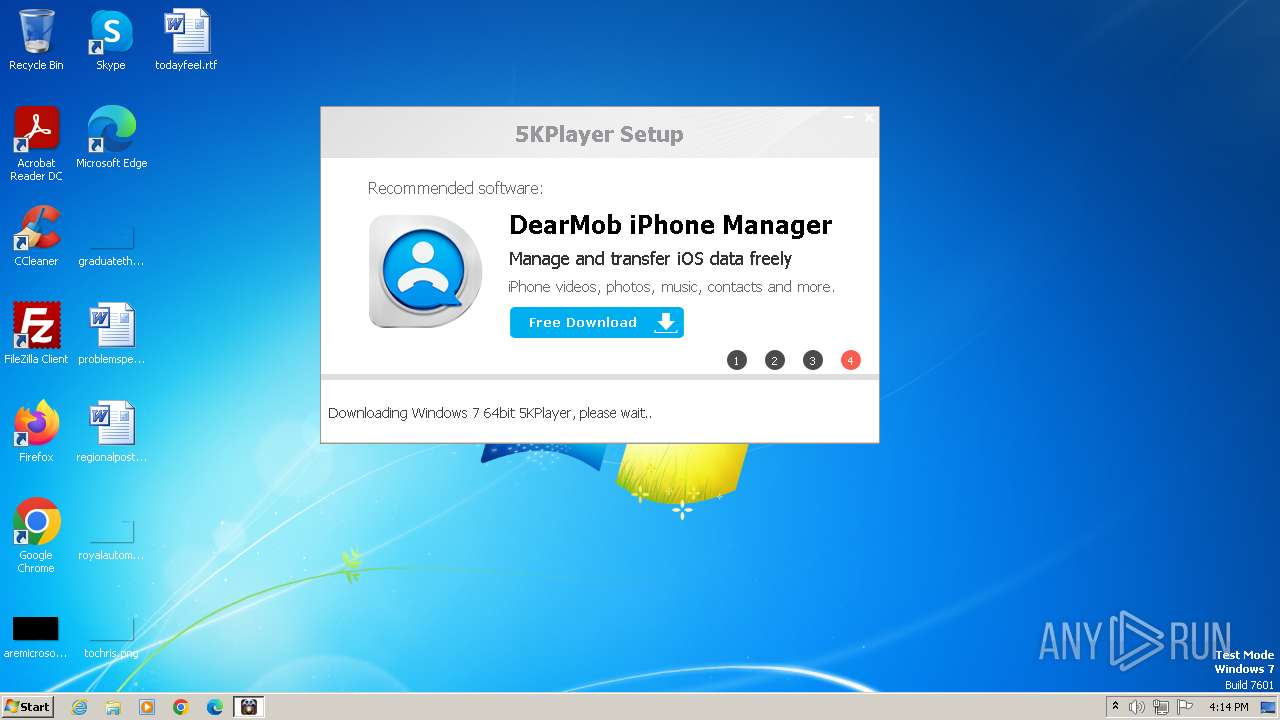Select the regionalpost... Word document

pyautogui.click(x=111, y=432)
